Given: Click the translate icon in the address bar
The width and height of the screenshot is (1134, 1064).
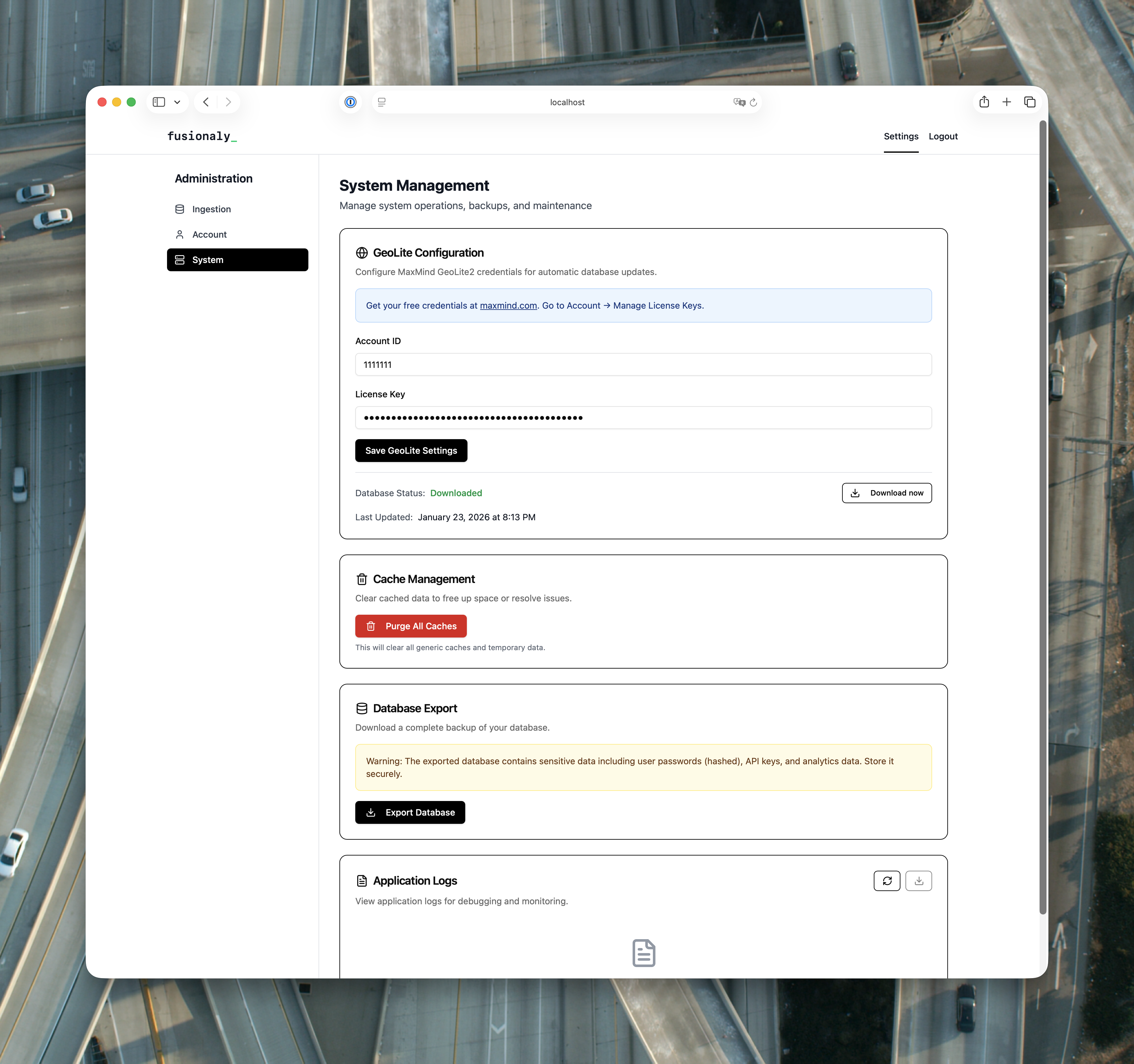Looking at the screenshot, I should (x=739, y=102).
